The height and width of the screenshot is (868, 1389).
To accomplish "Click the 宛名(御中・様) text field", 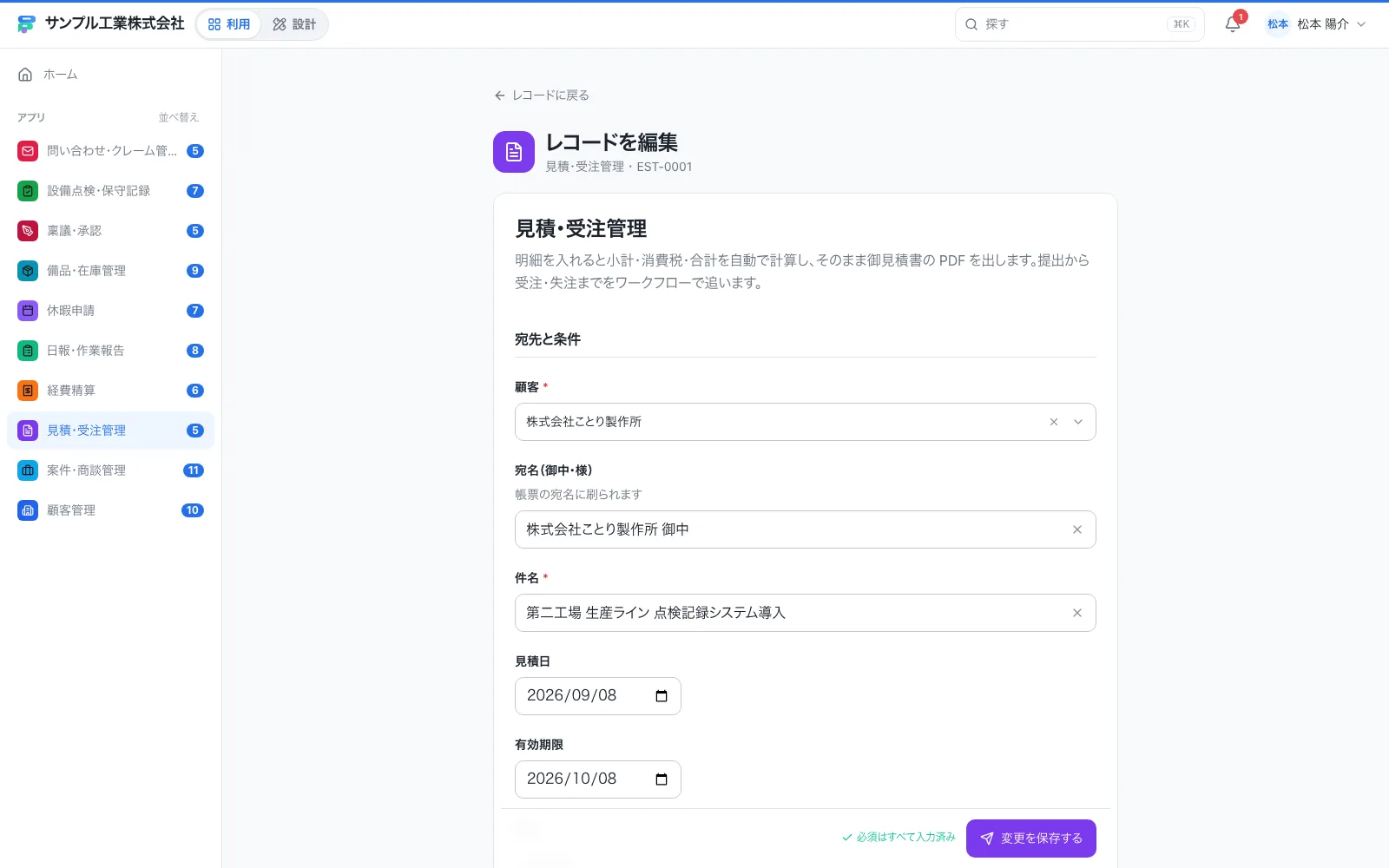I will tap(806, 529).
